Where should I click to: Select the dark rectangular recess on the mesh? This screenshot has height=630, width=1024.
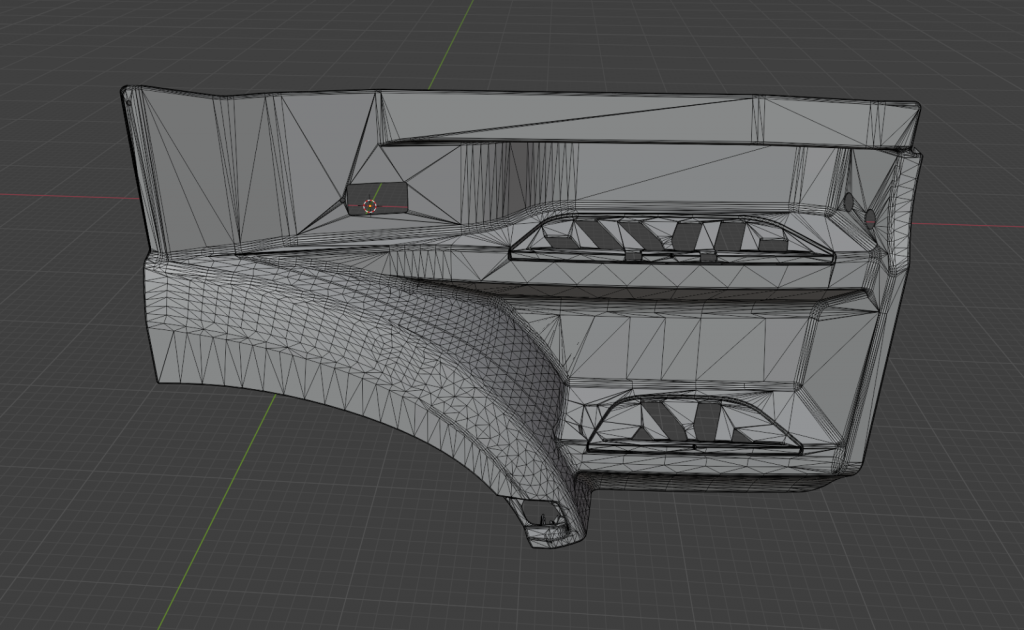[x=377, y=198]
